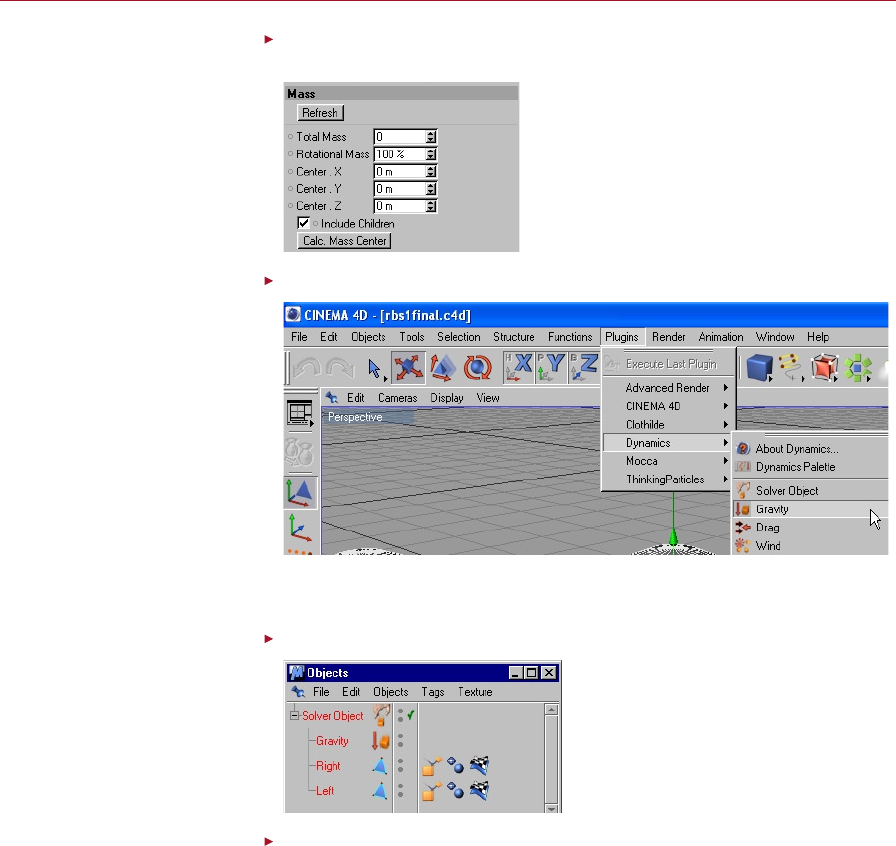Click the Wind icon in Dynamics submenu
The width and height of the screenshot is (896, 846).
coord(742,545)
